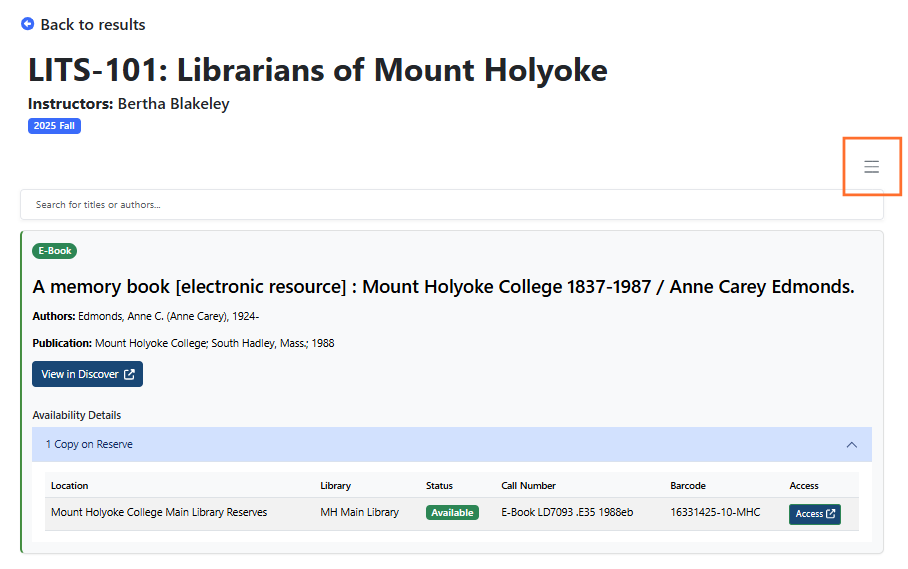
Task: Click instructor name Bertha Blakeley
Action: point(173,104)
